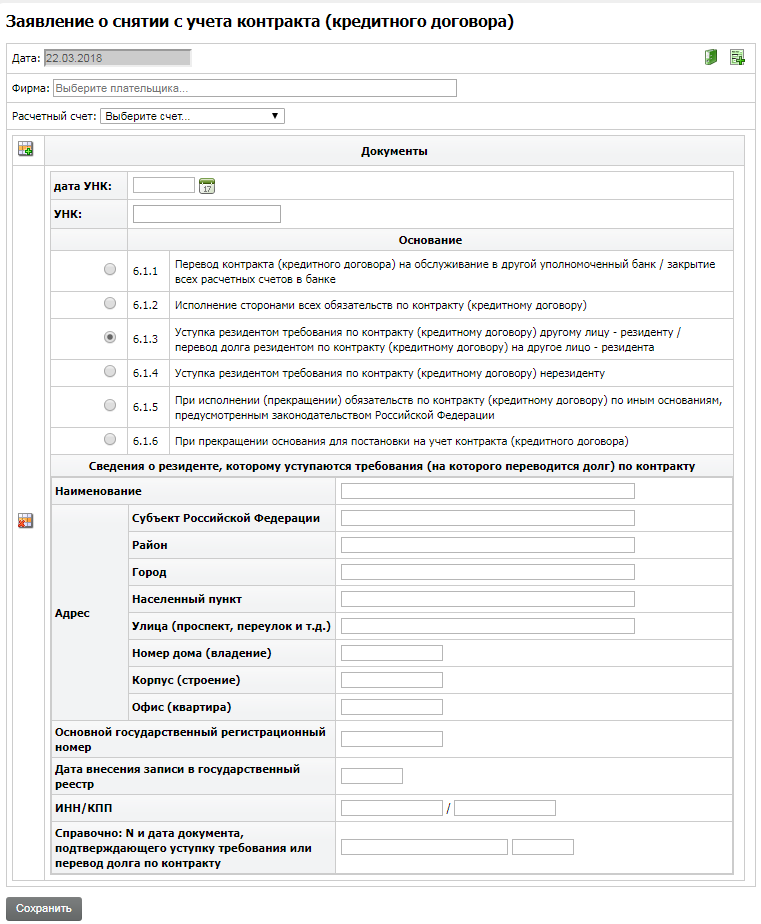This screenshot has height=924, width=761.
Task: Select basis 6.1.5 radio button
Action: tap(110, 405)
